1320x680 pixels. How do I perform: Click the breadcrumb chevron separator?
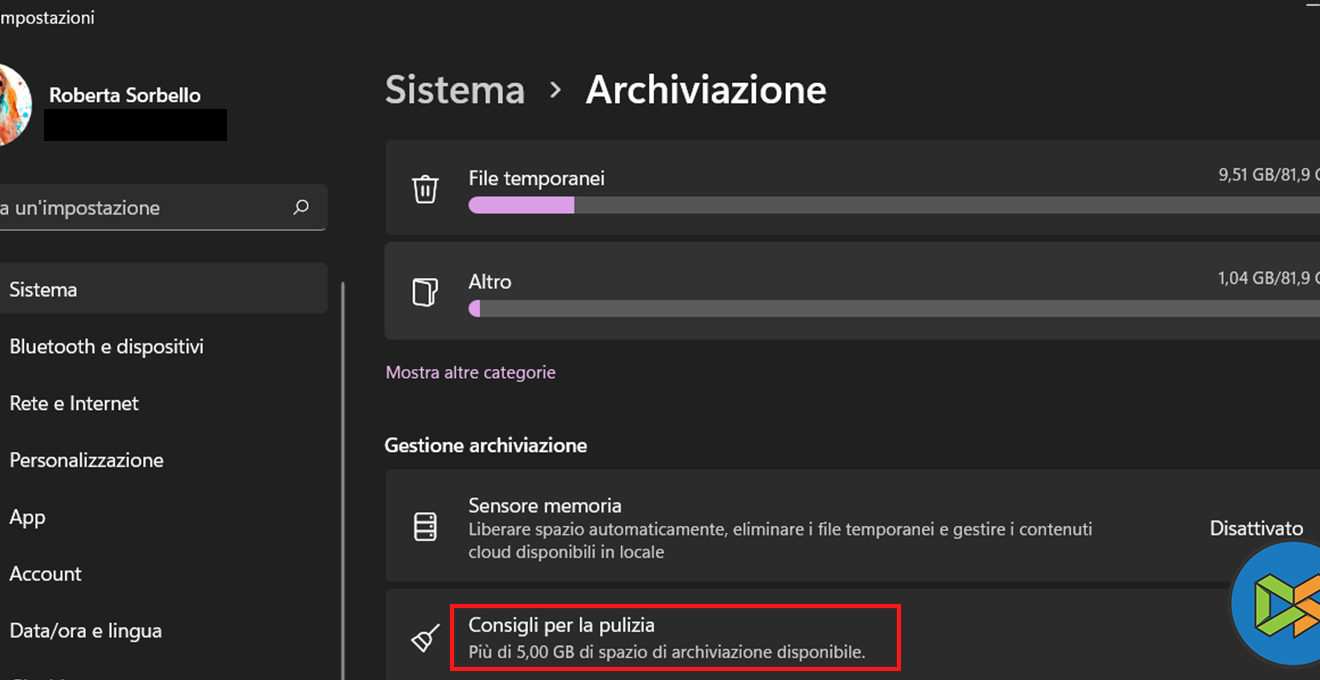pyautogui.click(x=555, y=90)
